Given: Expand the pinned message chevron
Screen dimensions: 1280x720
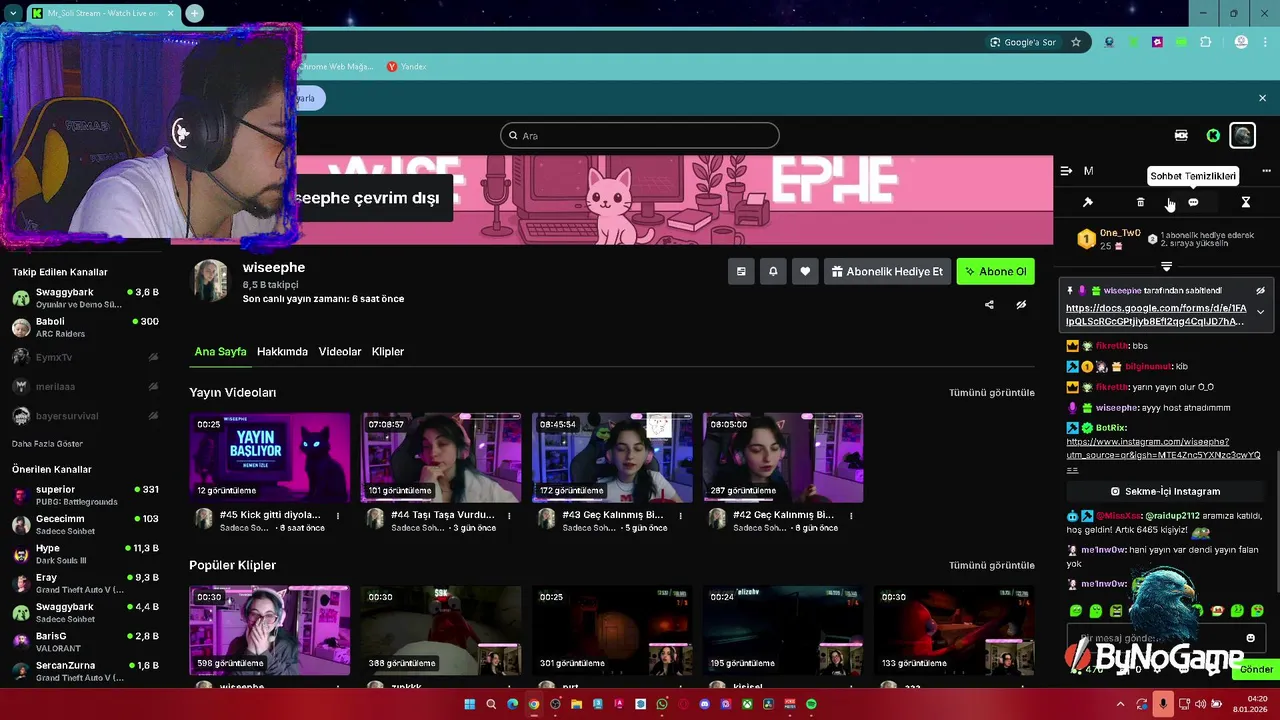Looking at the screenshot, I should click(x=1260, y=312).
